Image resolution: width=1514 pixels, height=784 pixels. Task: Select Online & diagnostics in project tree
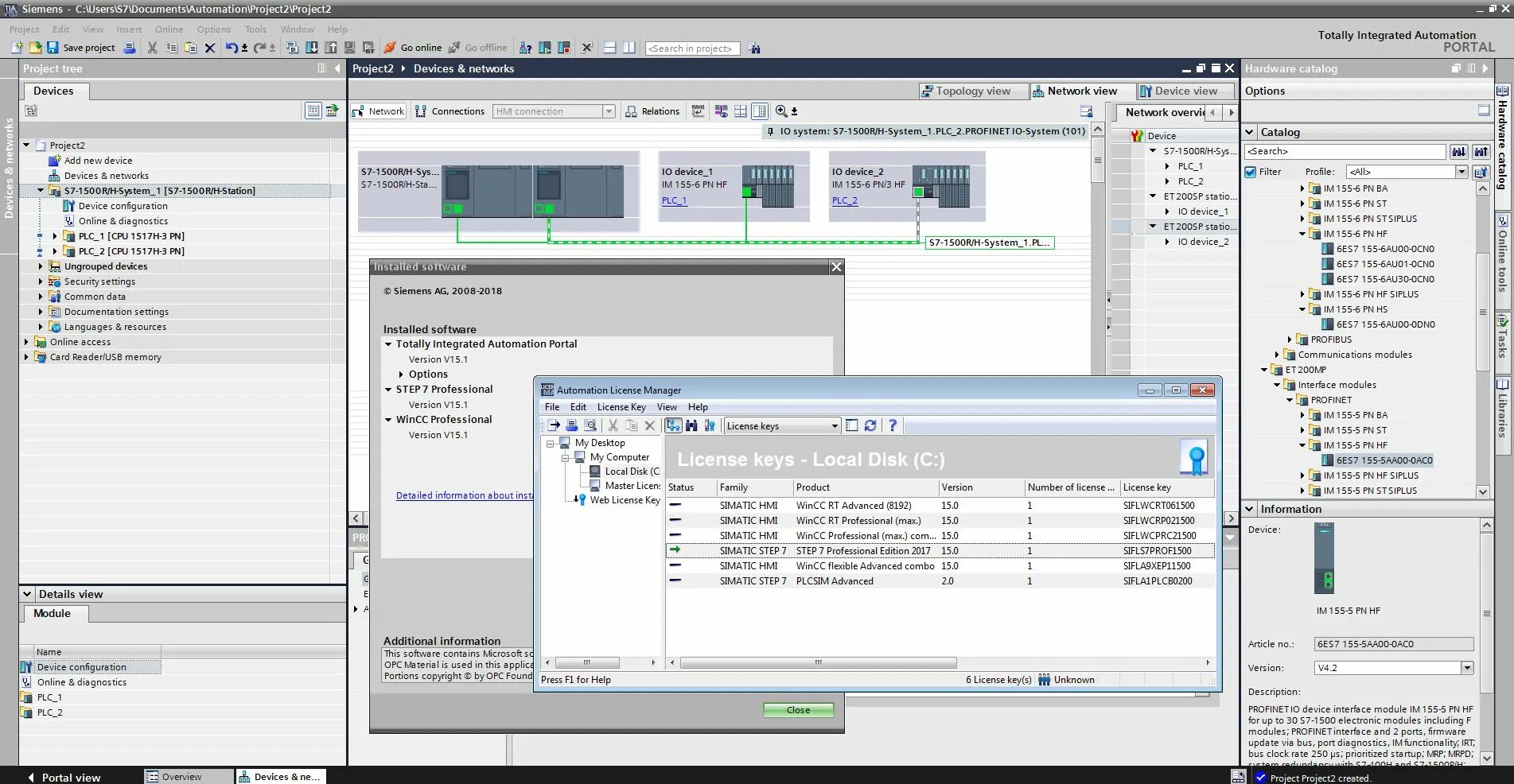pyautogui.click(x=123, y=221)
